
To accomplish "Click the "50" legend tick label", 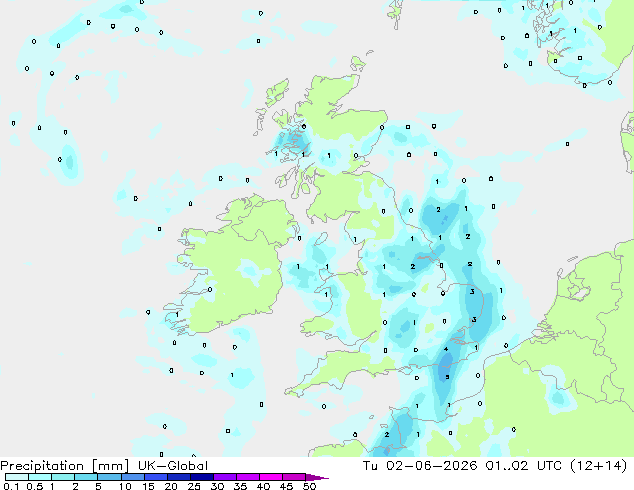I will pyautogui.click(x=309, y=486).
